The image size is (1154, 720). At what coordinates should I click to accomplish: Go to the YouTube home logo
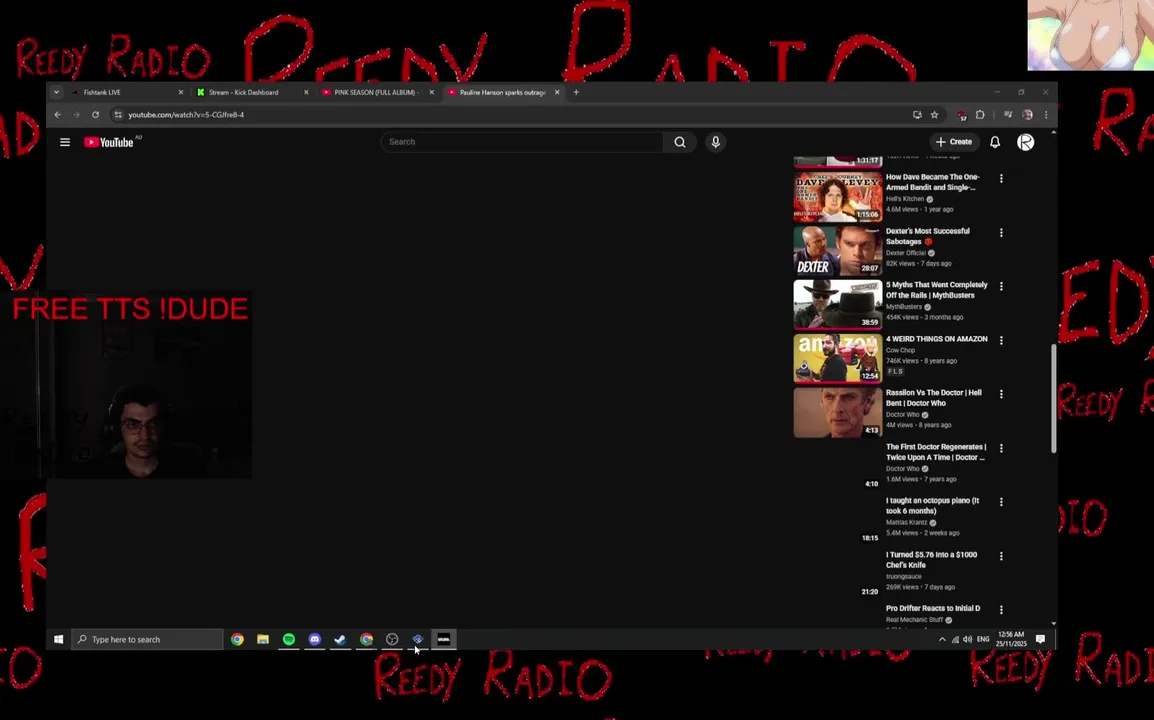(109, 142)
